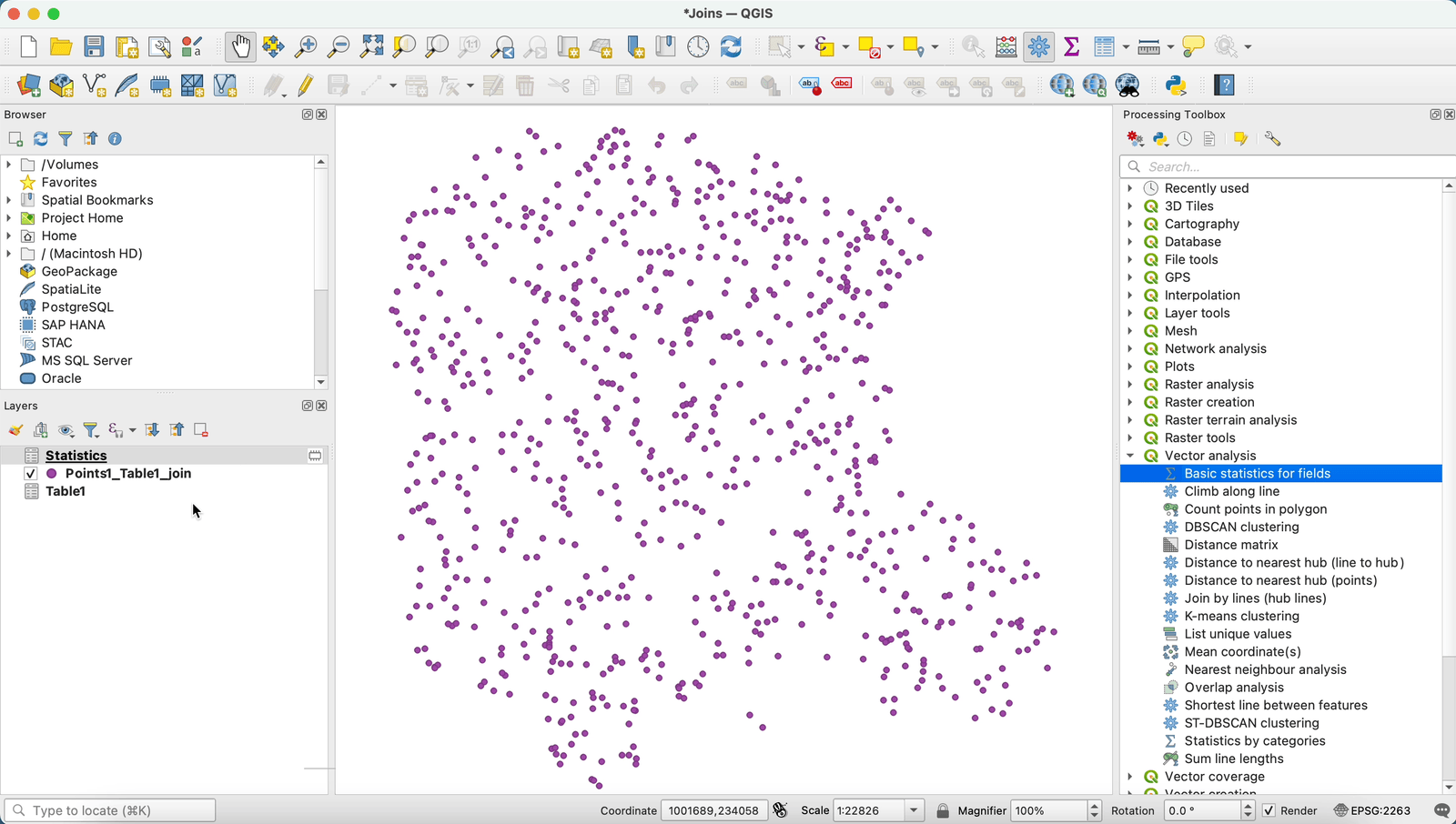Toggle Points1_Table1_join layer visibility checkbox
The width and height of the screenshot is (1456, 824).
click(31, 474)
